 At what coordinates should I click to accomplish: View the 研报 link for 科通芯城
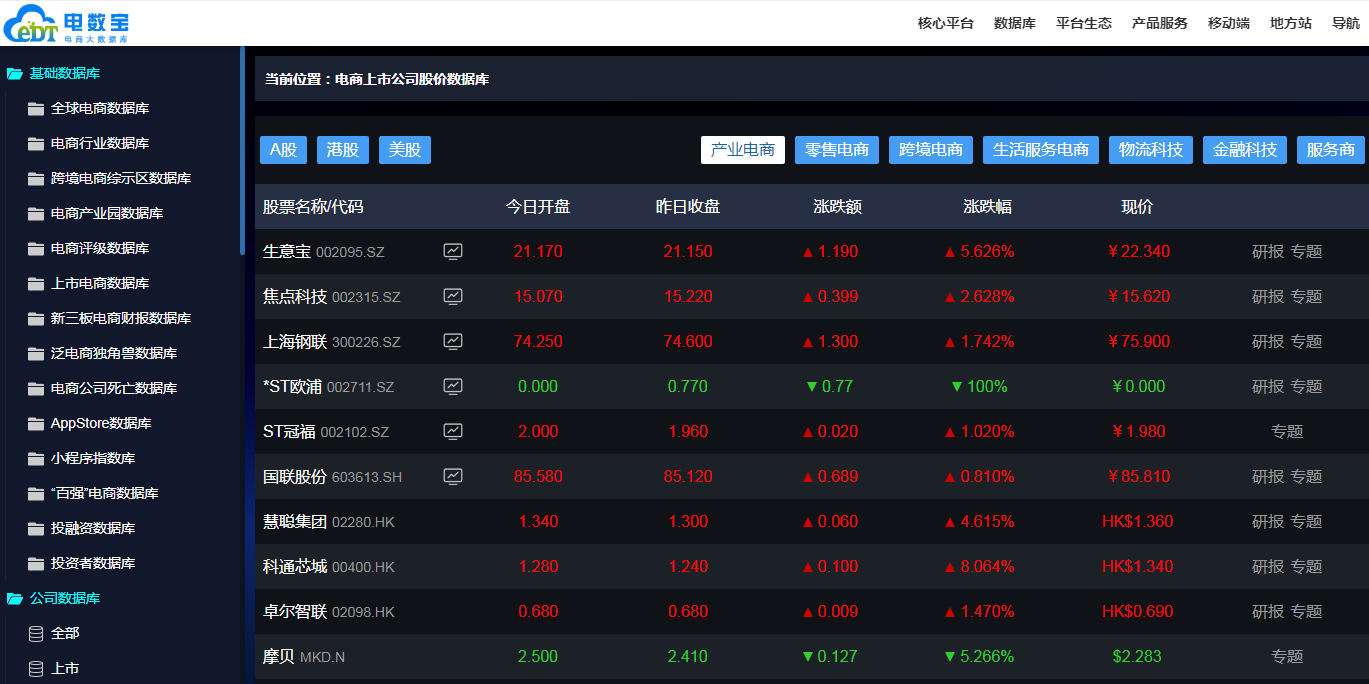(x=1268, y=566)
